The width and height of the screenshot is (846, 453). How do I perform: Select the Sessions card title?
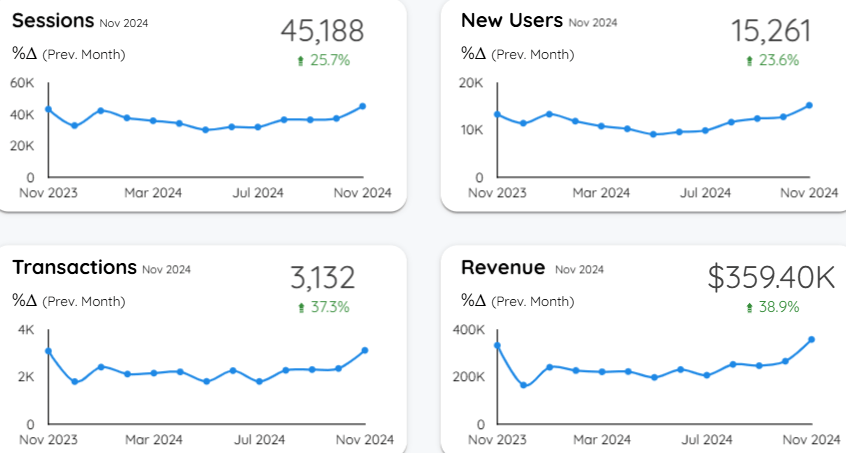click(54, 21)
